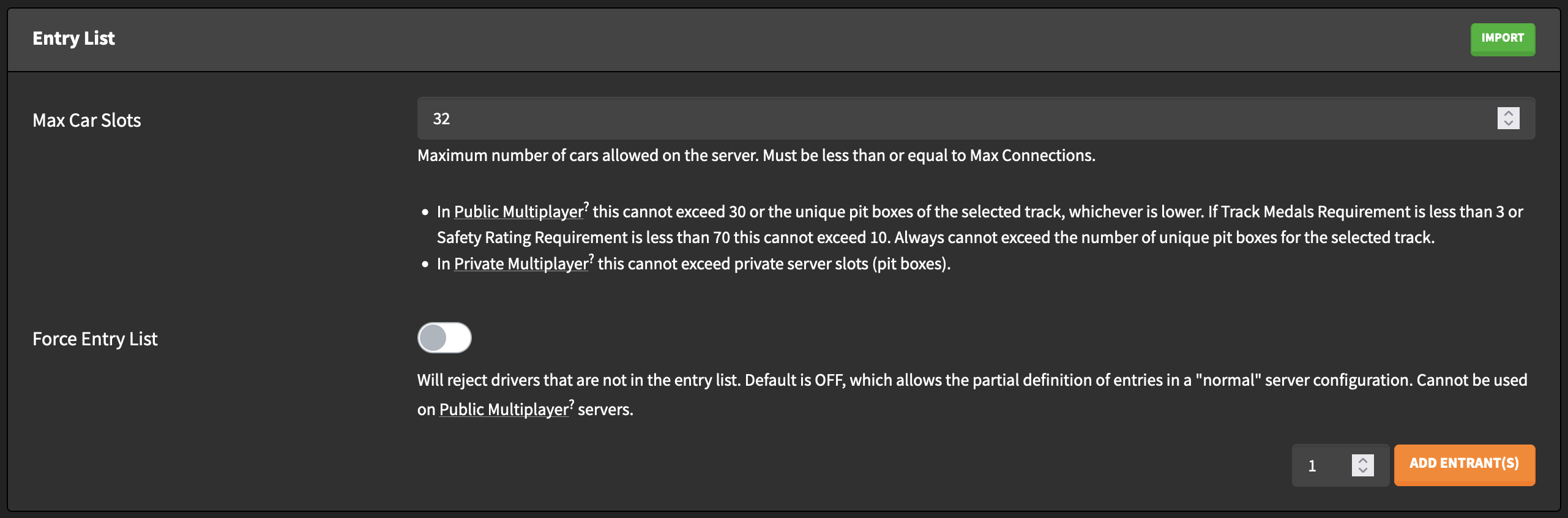Open Public Multiplayer link in Max Car Slots notes
This screenshot has height=518, width=1568.
pyautogui.click(x=518, y=212)
